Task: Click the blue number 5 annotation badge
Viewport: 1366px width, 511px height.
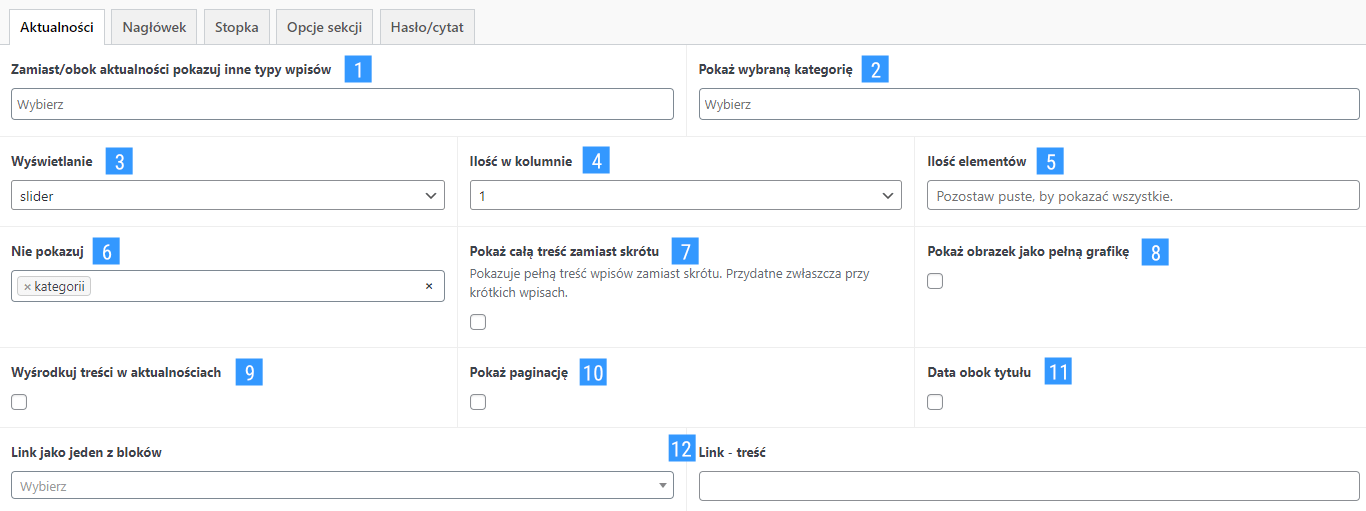Action: tap(1050, 161)
